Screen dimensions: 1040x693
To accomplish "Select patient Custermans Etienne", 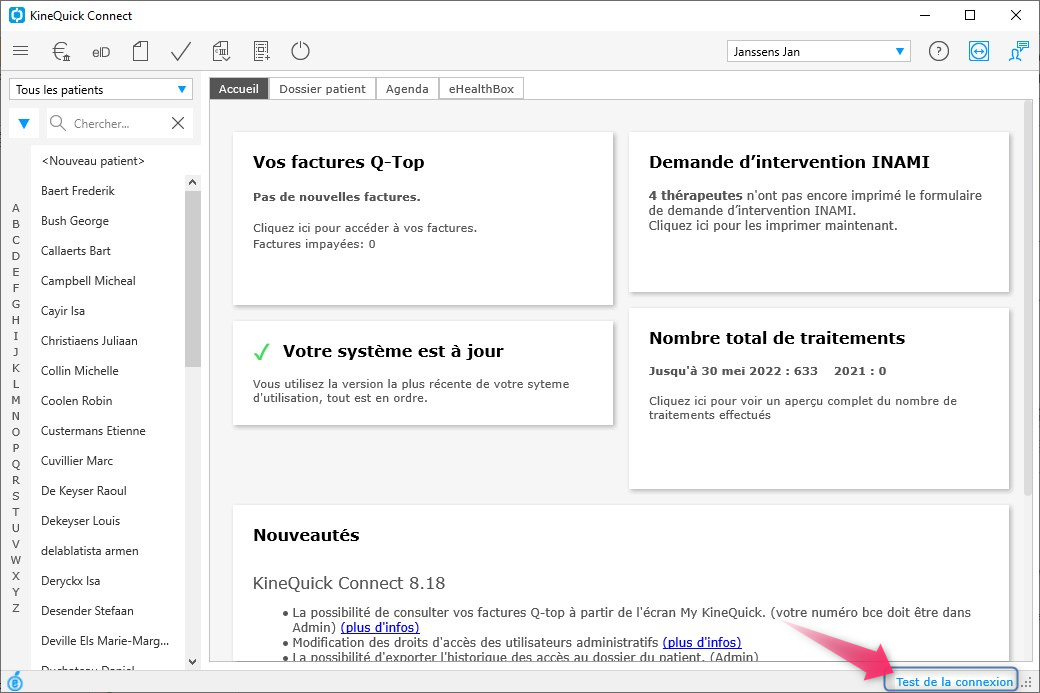I will tap(94, 430).
